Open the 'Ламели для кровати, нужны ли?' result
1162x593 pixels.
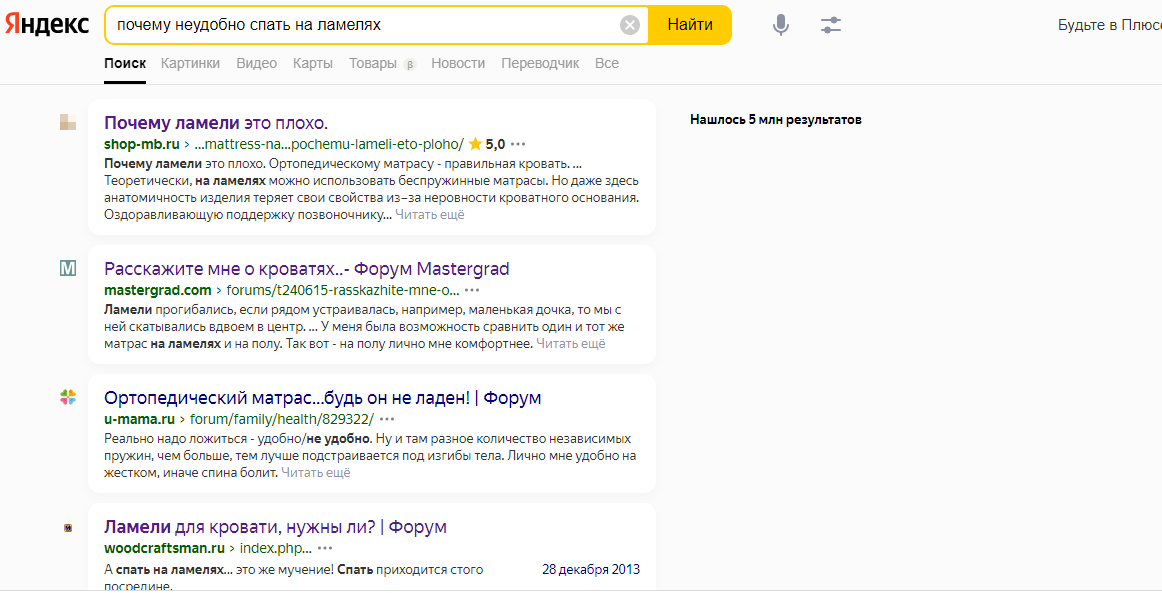(275, 527)
